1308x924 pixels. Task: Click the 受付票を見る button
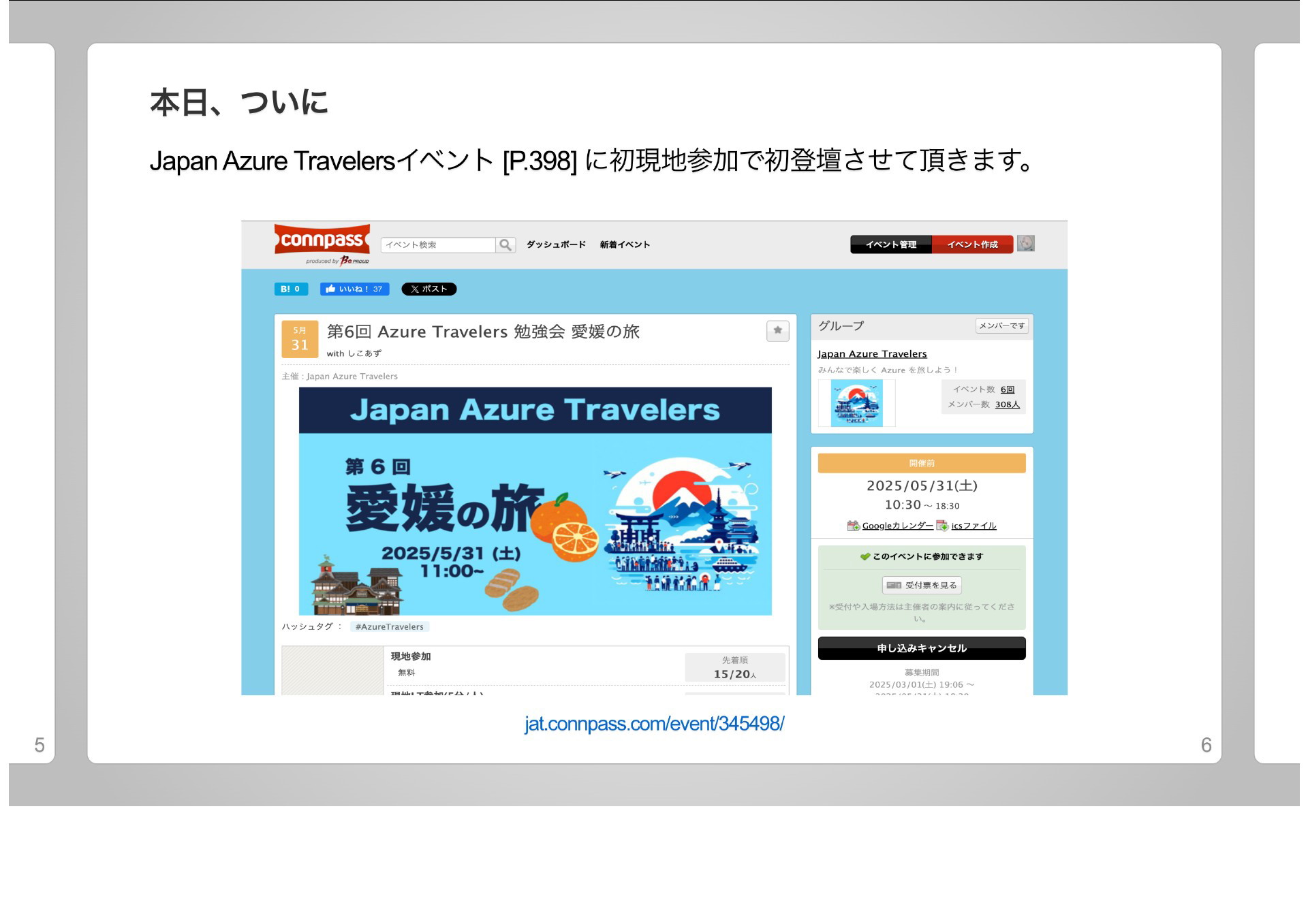922,585
